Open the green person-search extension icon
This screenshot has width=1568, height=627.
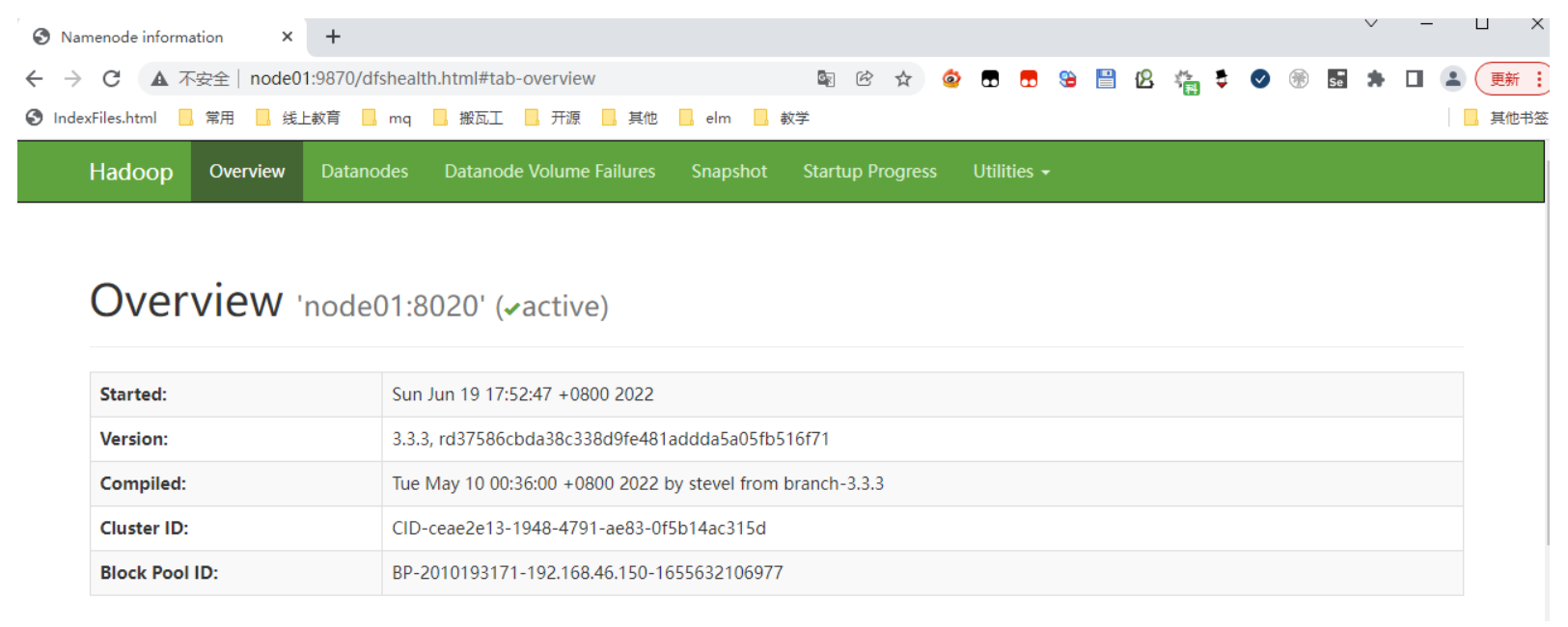1144,79
